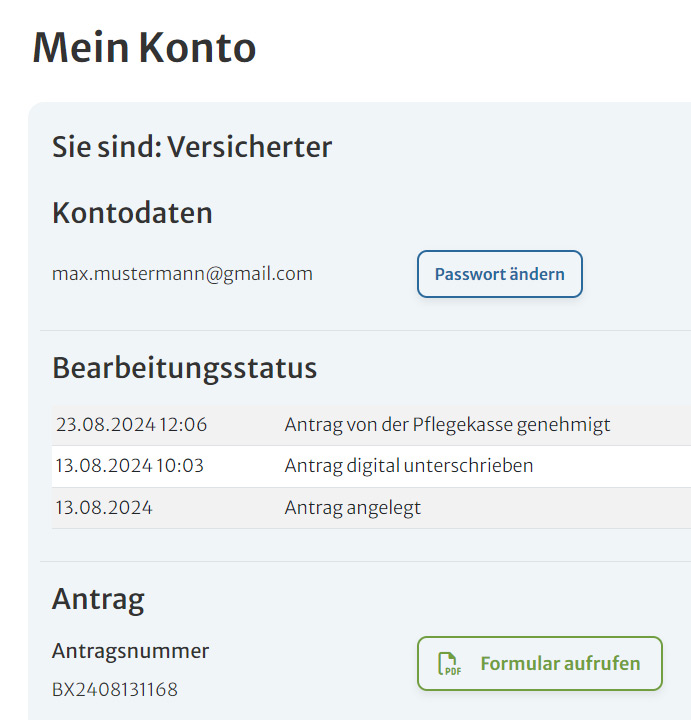This screenshot has height=720, width=691.
Task: Click 'Antrag digital unterschrieben' status entry
Action: tap(408, 466)
